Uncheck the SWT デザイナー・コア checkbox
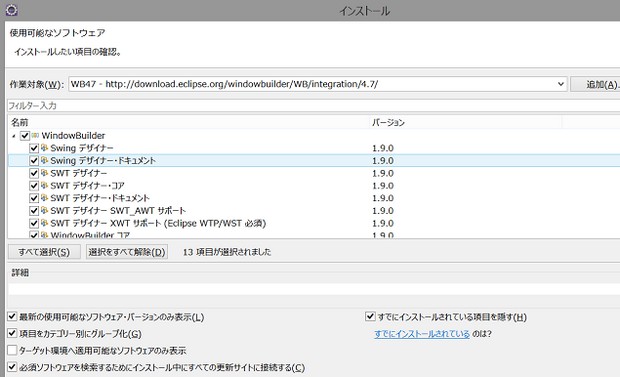This screenshot has width=620, height=377. click(34, 186)
